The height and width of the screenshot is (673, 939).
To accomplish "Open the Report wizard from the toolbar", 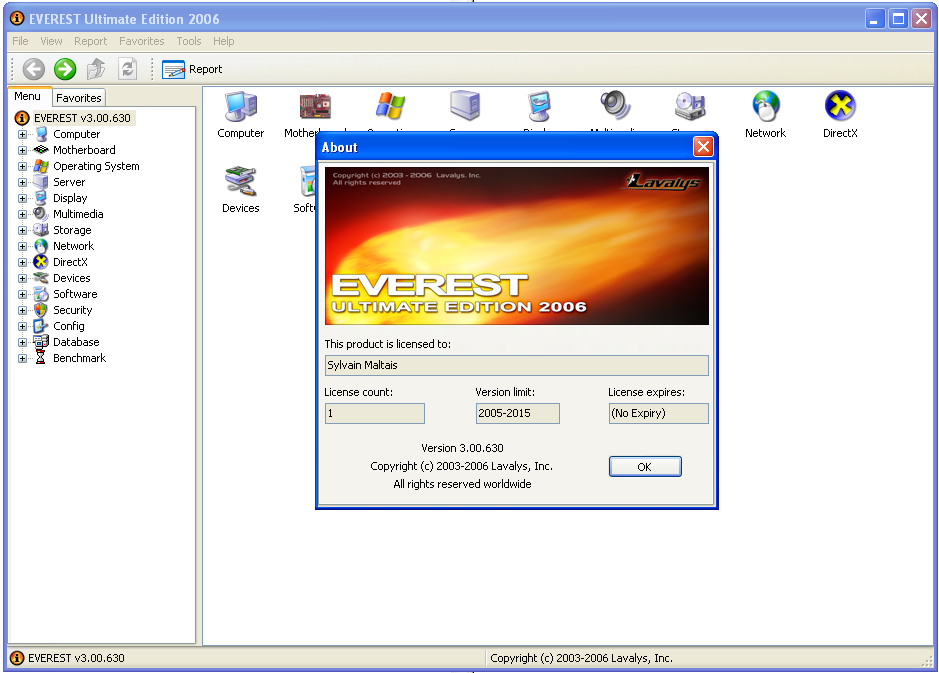I will 192,69.
